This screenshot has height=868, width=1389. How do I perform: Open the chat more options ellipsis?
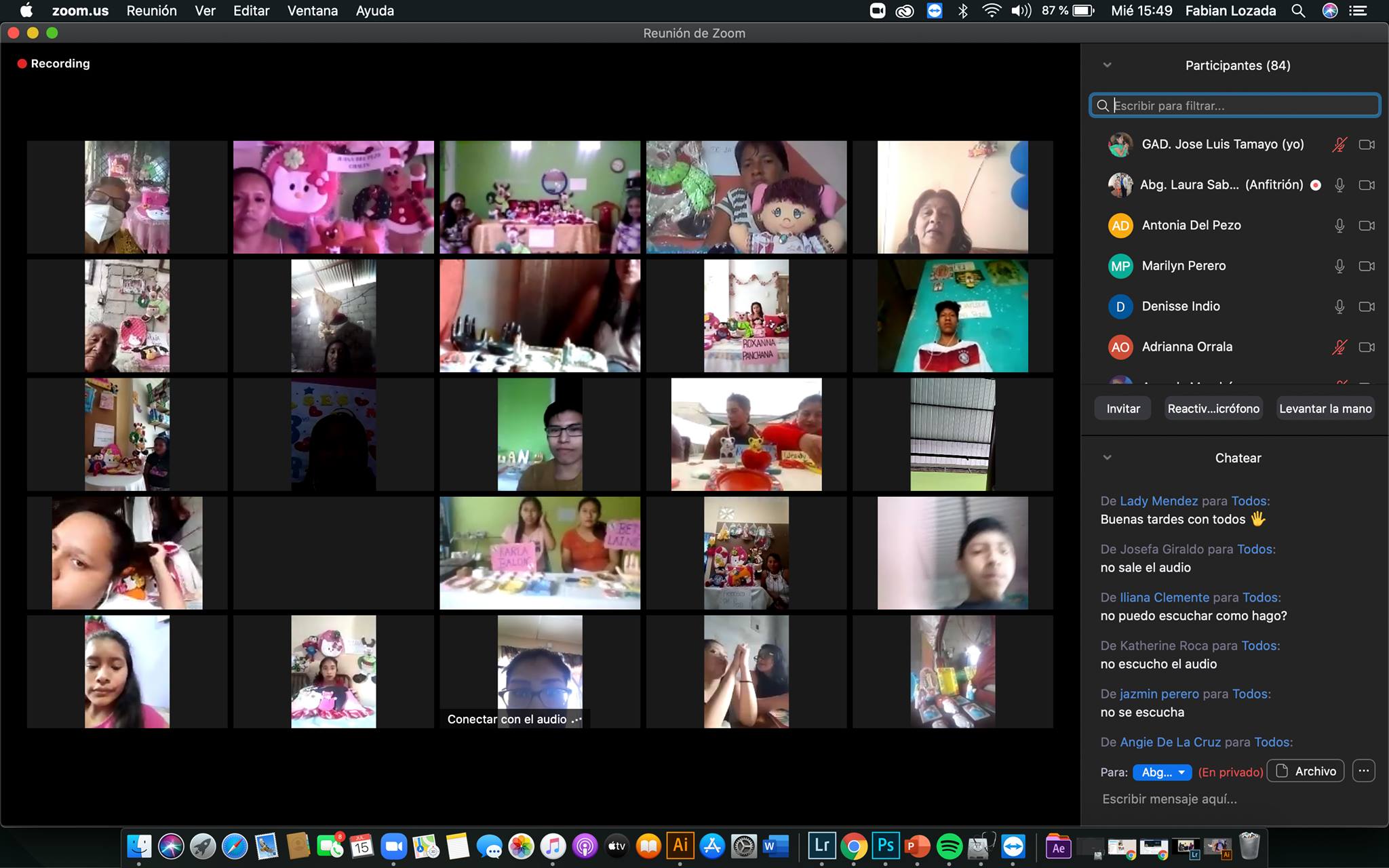[x=1363, y=771]
